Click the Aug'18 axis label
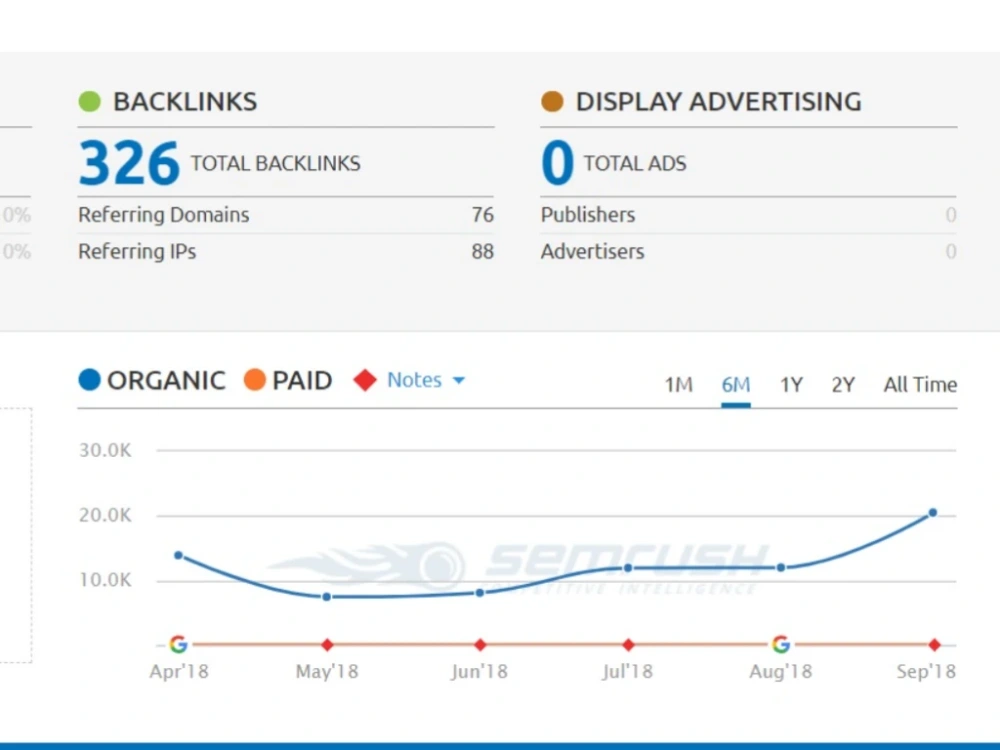This screenshot has height=750, width=1000. click(x=781, y=672)
